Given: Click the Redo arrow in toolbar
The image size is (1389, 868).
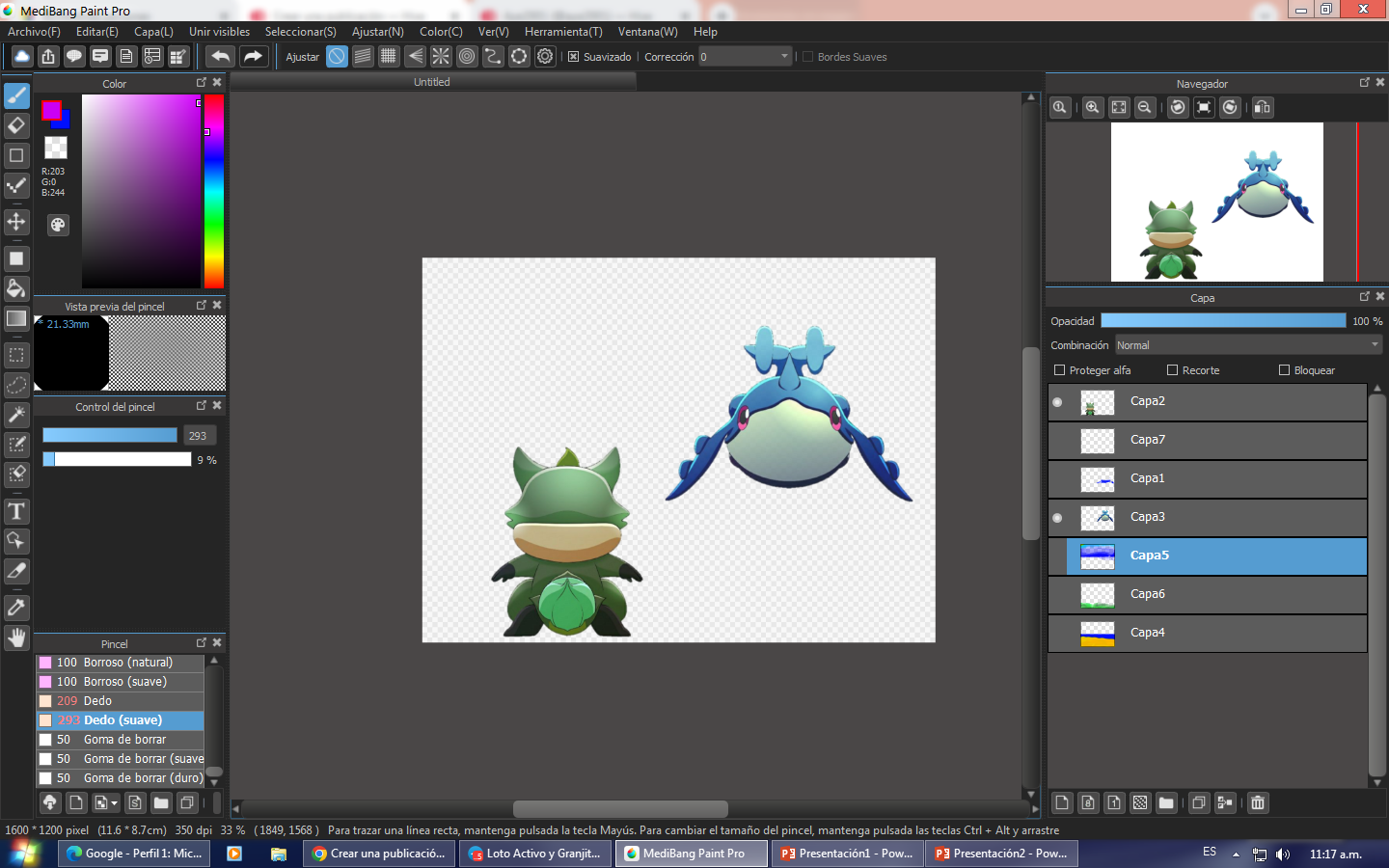Looking at the screenshot, I should point(253,56).
